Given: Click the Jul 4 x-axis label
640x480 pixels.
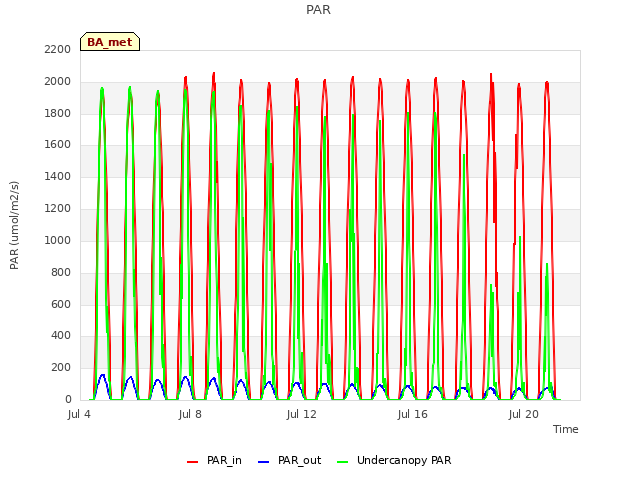Looking at the screenshot, I should 79,414.
